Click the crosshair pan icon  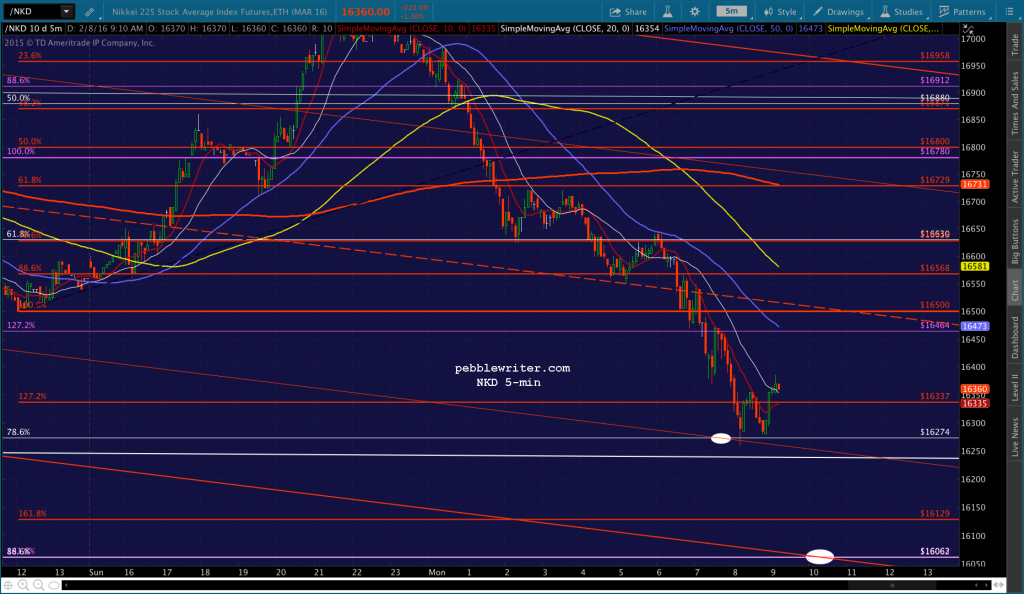click(8, 585)
